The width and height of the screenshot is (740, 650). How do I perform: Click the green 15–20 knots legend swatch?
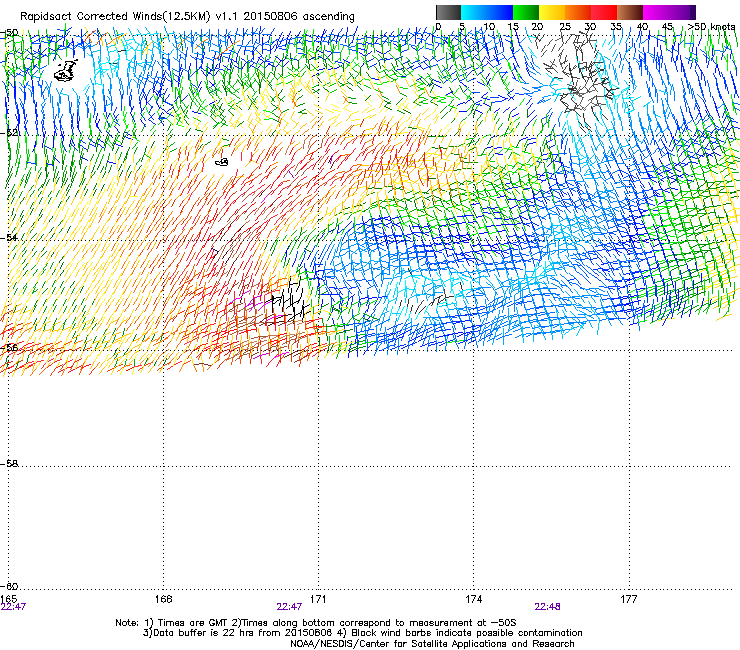pos(526,12)
